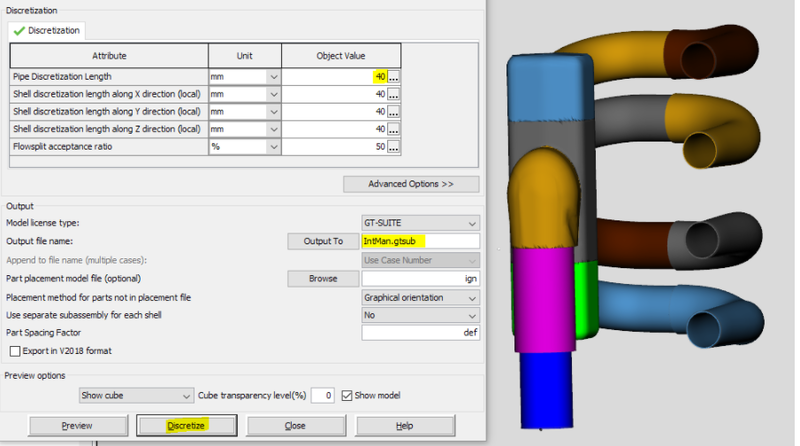
Task: Open the Show cube preview dropdown
Action: click(136, 395)
